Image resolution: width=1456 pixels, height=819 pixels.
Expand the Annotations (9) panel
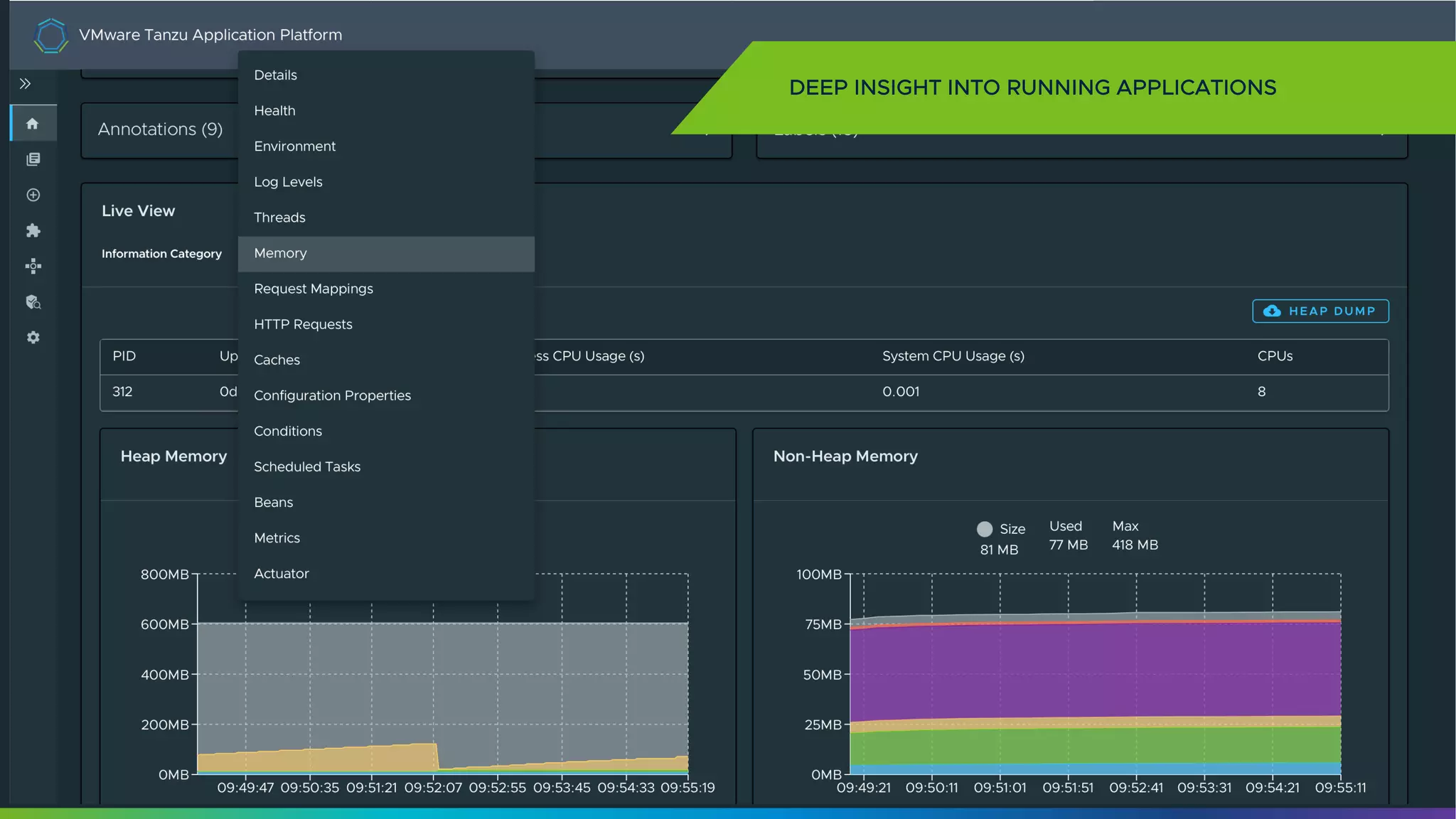161,129
